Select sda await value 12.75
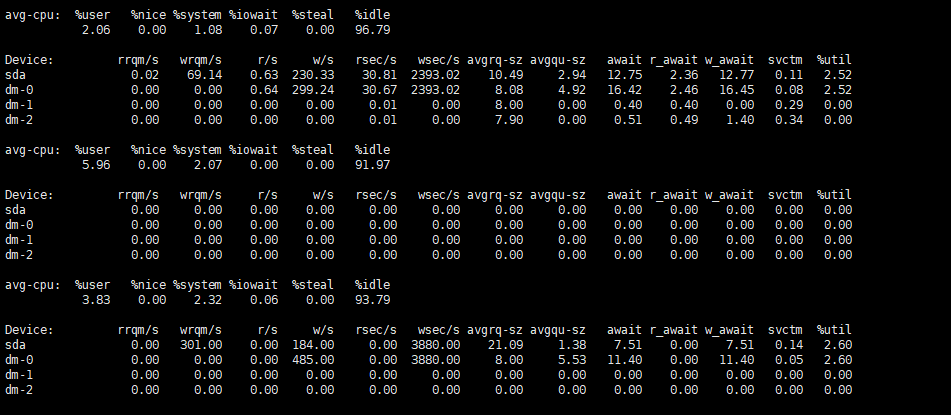The width and height of the screenshot is (951, 415). [624, 75]
